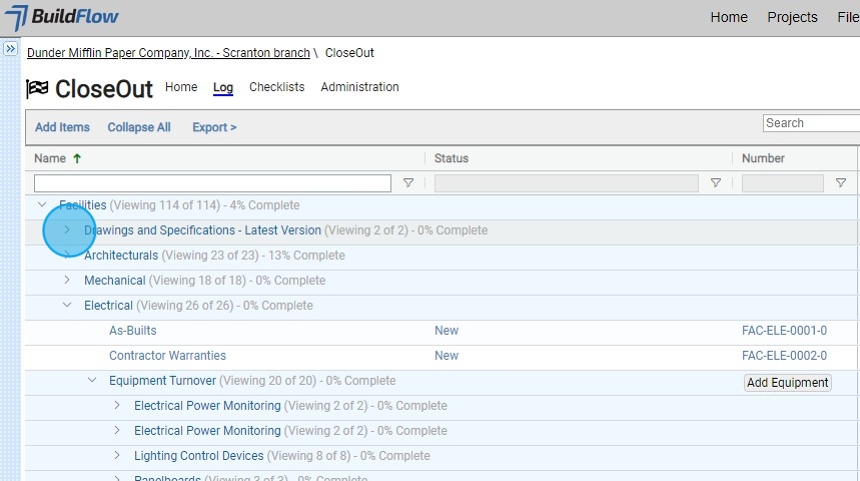Screen dimensions: 860x481
Task: Sort by the Name column header
Action: coord(50,159)
